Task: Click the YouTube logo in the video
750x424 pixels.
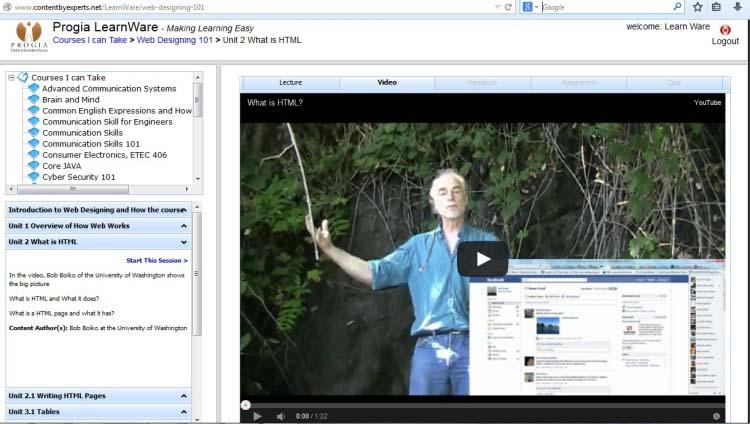Action: (707, 102)
